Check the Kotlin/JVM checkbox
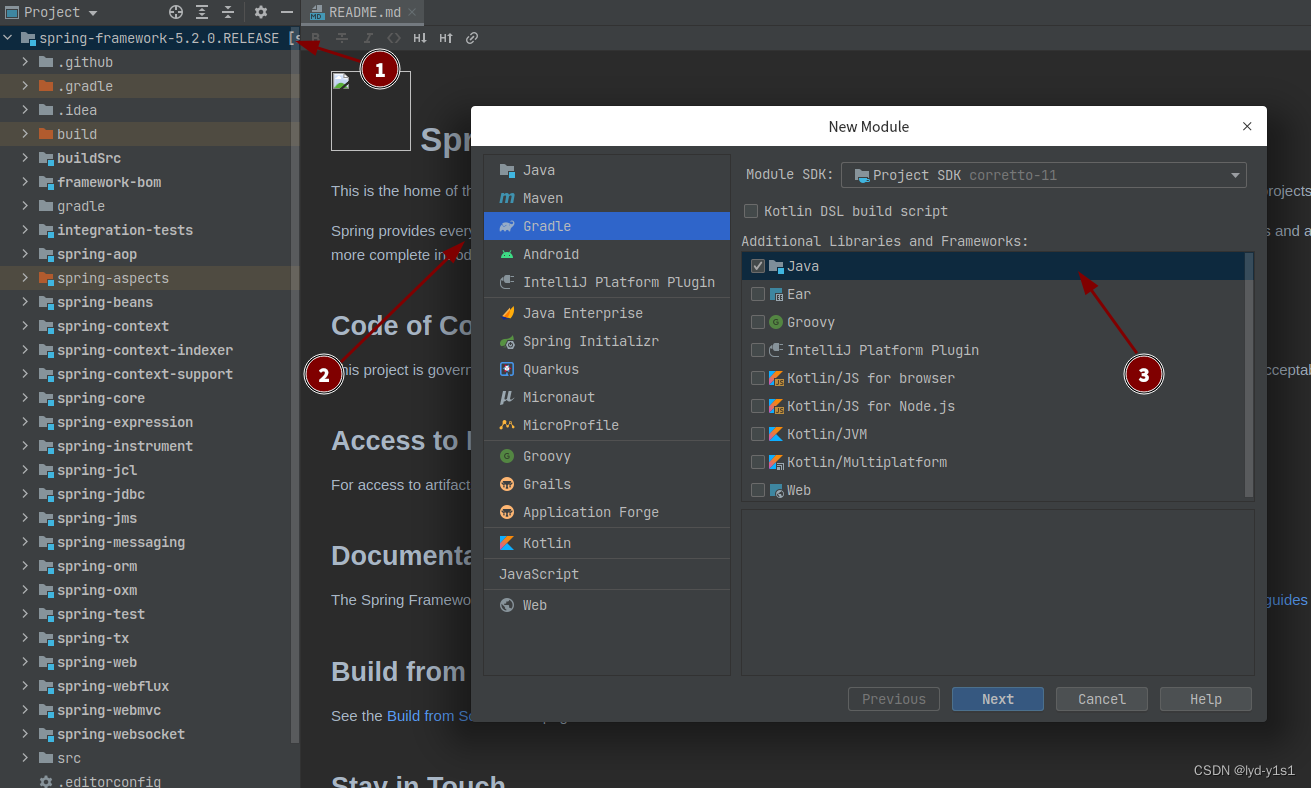The image size is (1311, 788). point(758,434)
